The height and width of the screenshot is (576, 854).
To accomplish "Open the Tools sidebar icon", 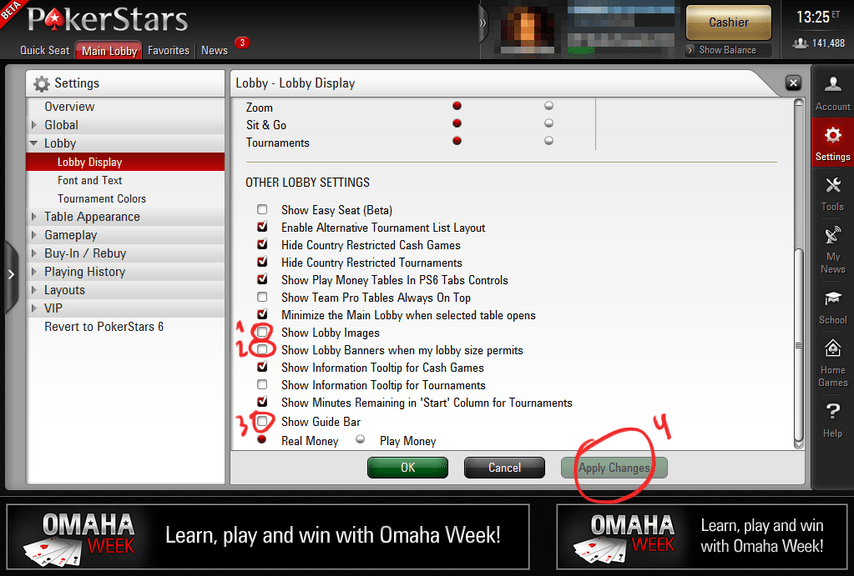I will click(832, 186).
